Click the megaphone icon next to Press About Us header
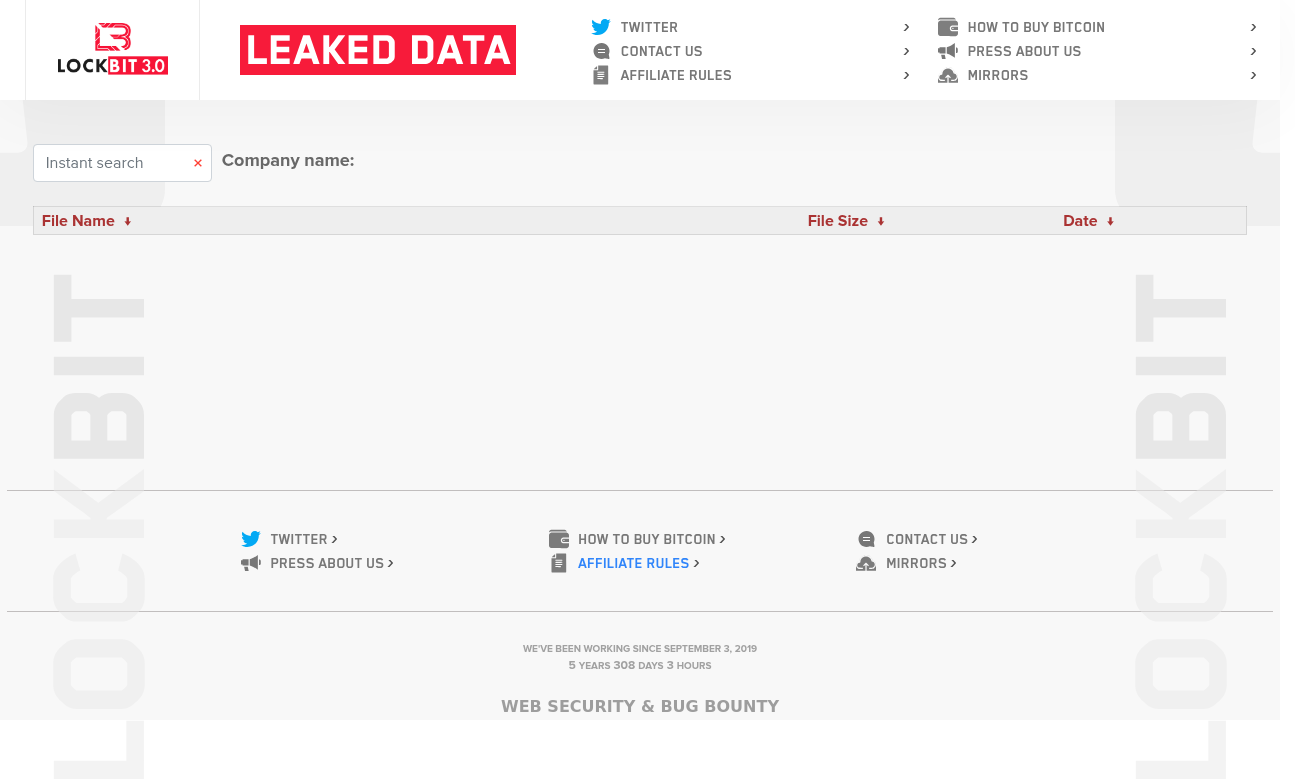The image size is (1295, 781). click(x=948, y=51)
